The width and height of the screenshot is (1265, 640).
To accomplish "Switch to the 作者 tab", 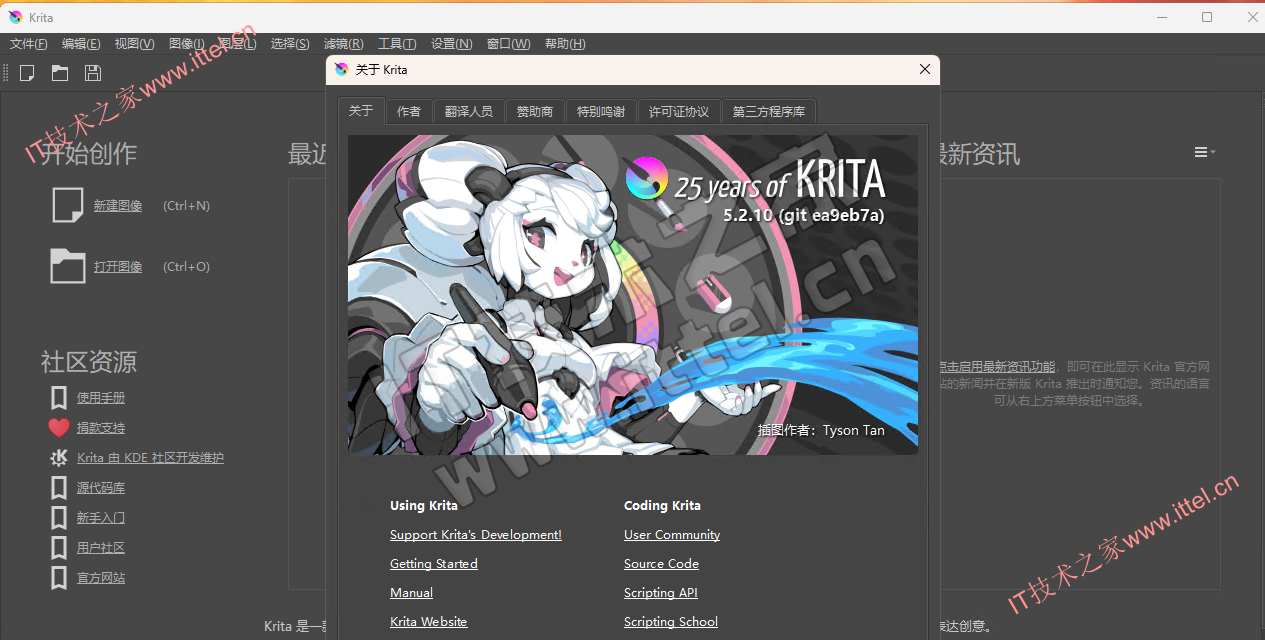I will (409, 112).
